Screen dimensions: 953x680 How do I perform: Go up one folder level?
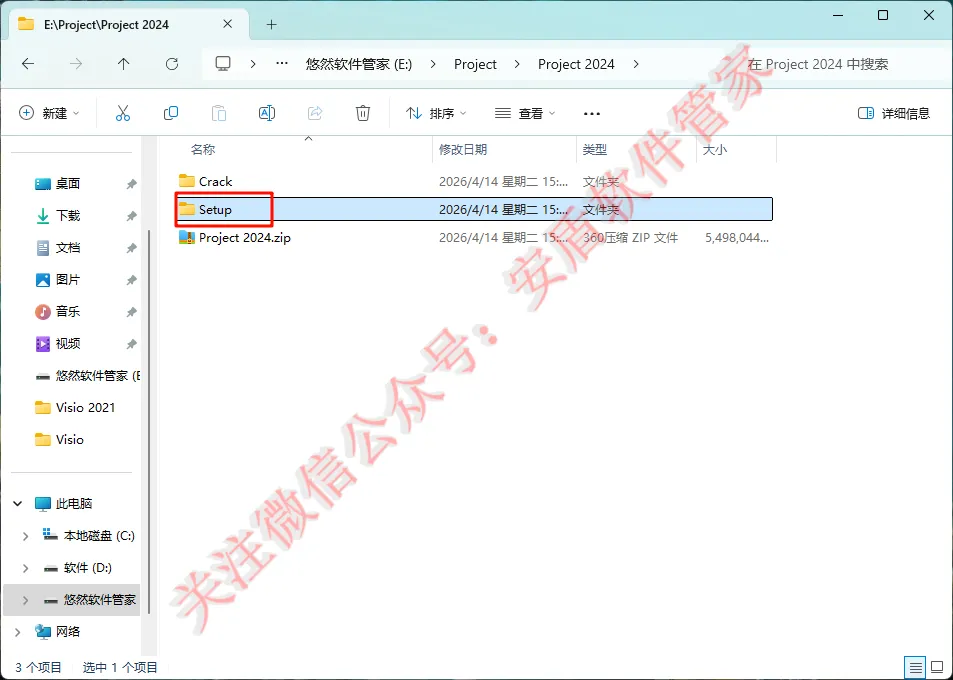click(123, 64)
